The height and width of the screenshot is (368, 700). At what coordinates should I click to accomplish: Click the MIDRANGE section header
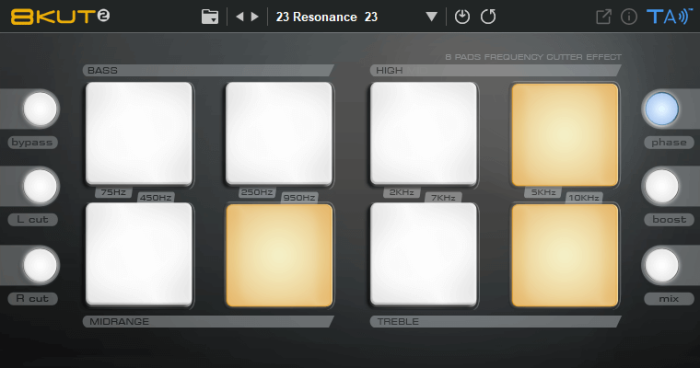point(208,322)
